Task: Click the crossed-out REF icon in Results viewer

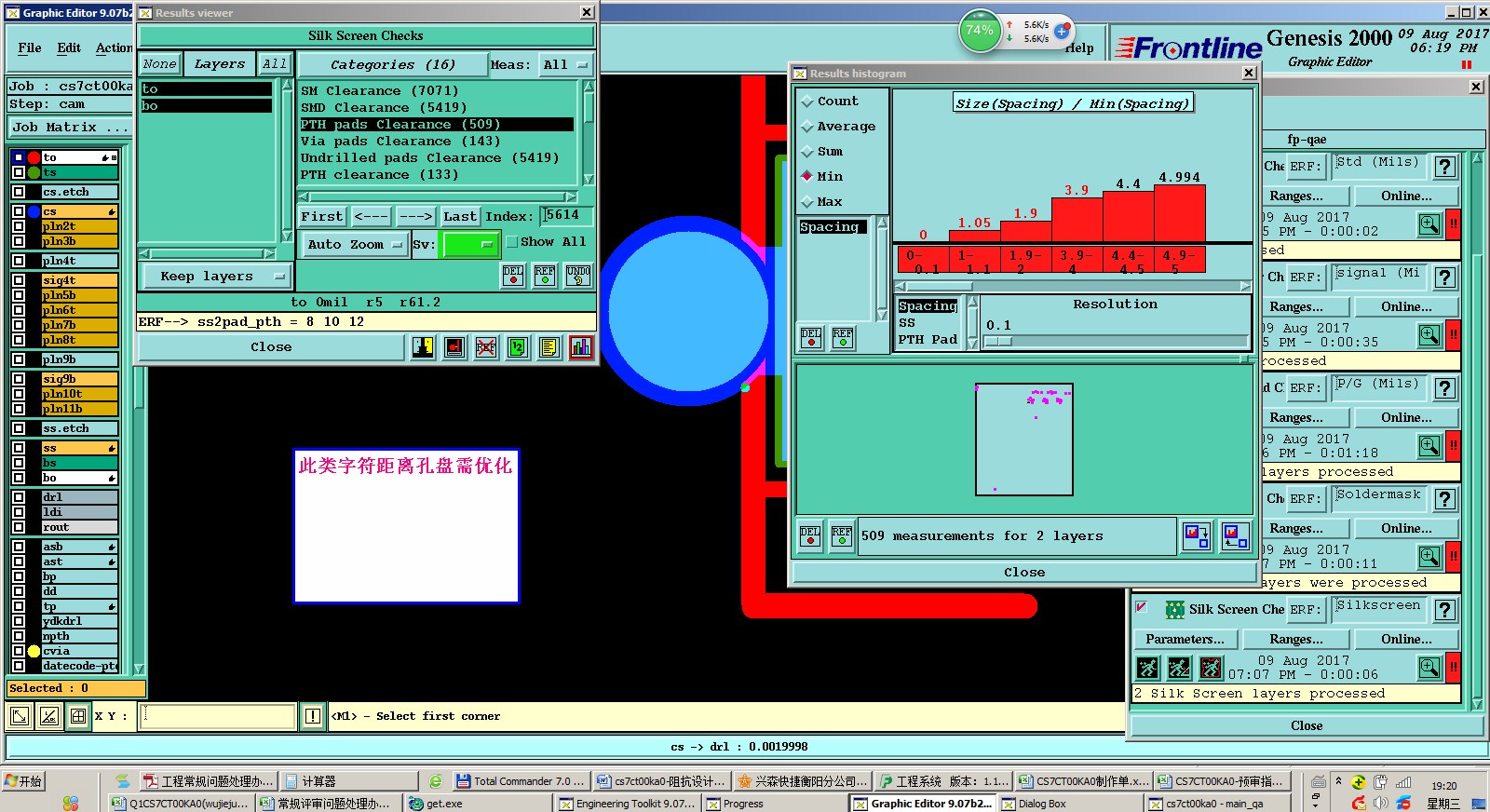Action: coord(486,347)
